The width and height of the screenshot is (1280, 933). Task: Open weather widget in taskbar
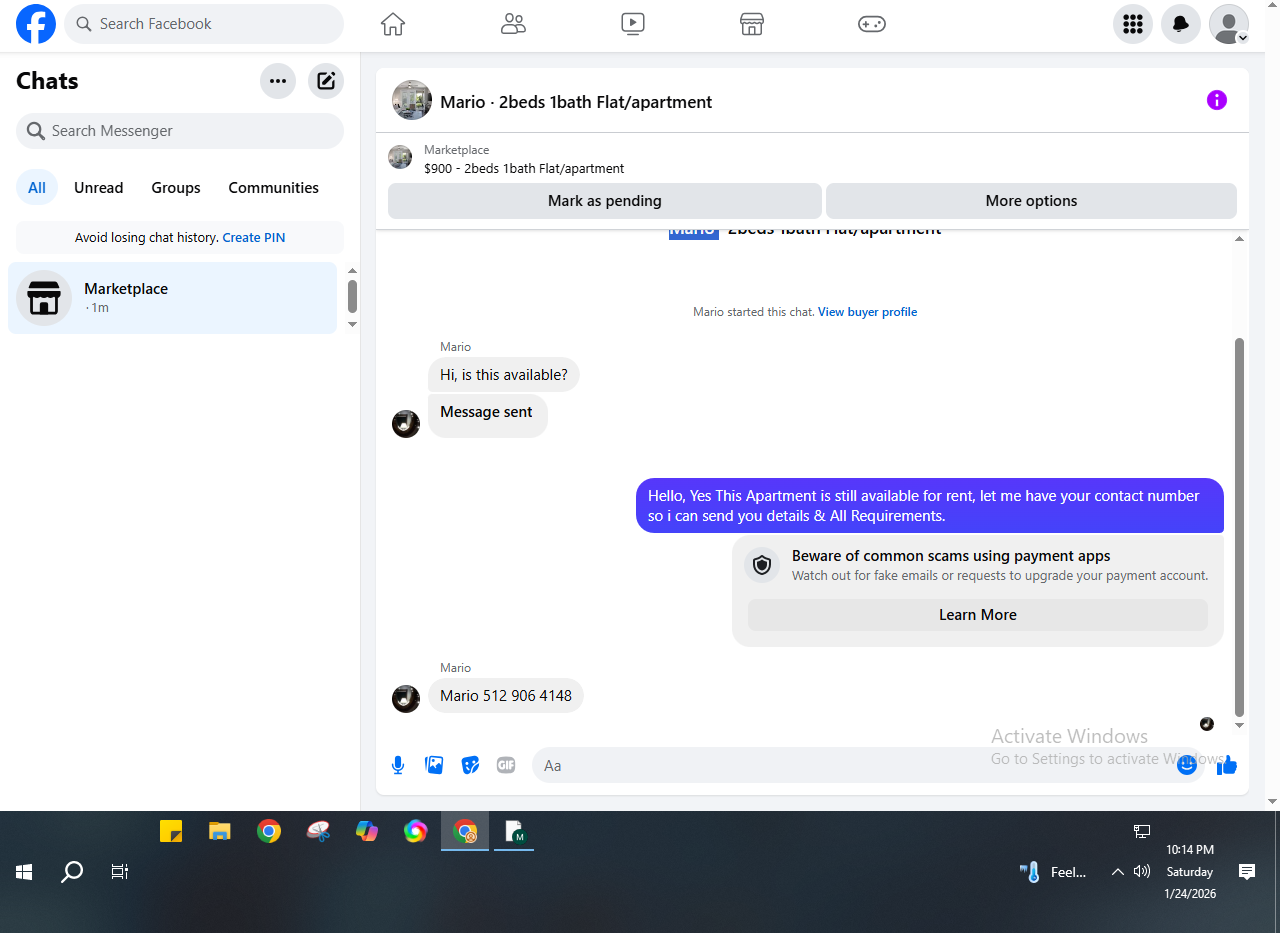[1053, 872]
